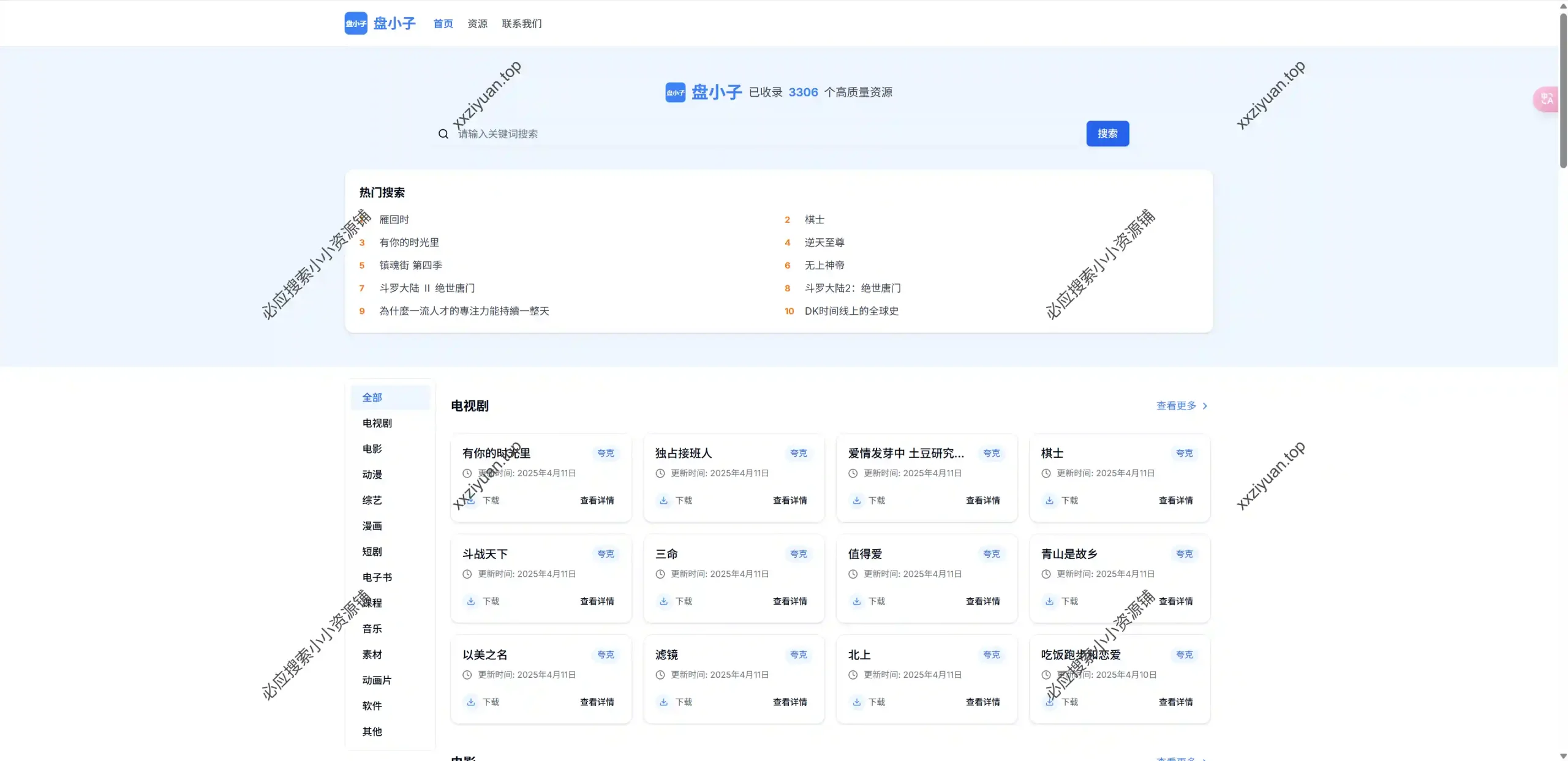
Task: Select the 夸克 badge on the 北上 card
Action: pos(991,654)
